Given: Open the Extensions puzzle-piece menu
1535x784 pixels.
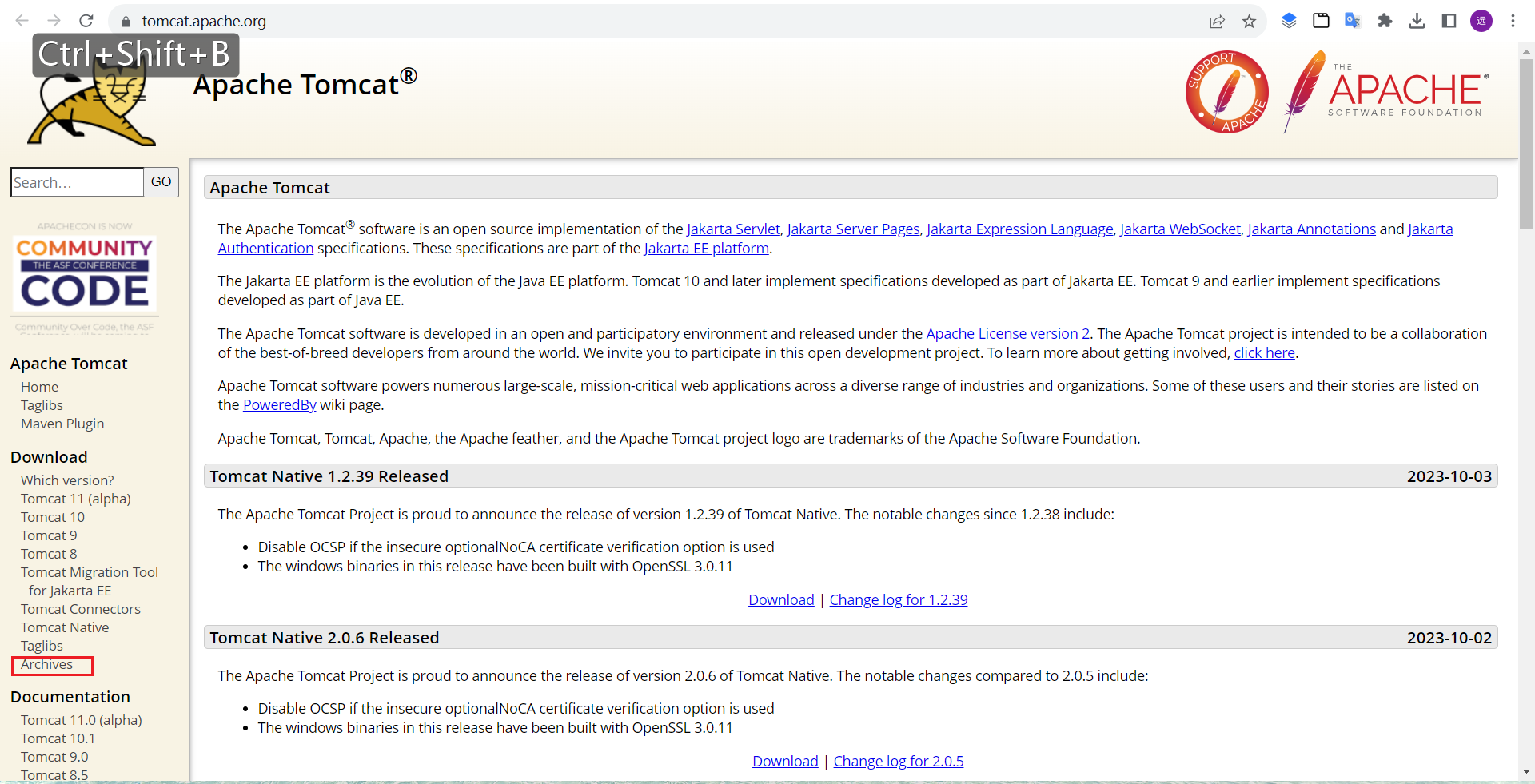Looking at the screenshot, I should 1385,21.
